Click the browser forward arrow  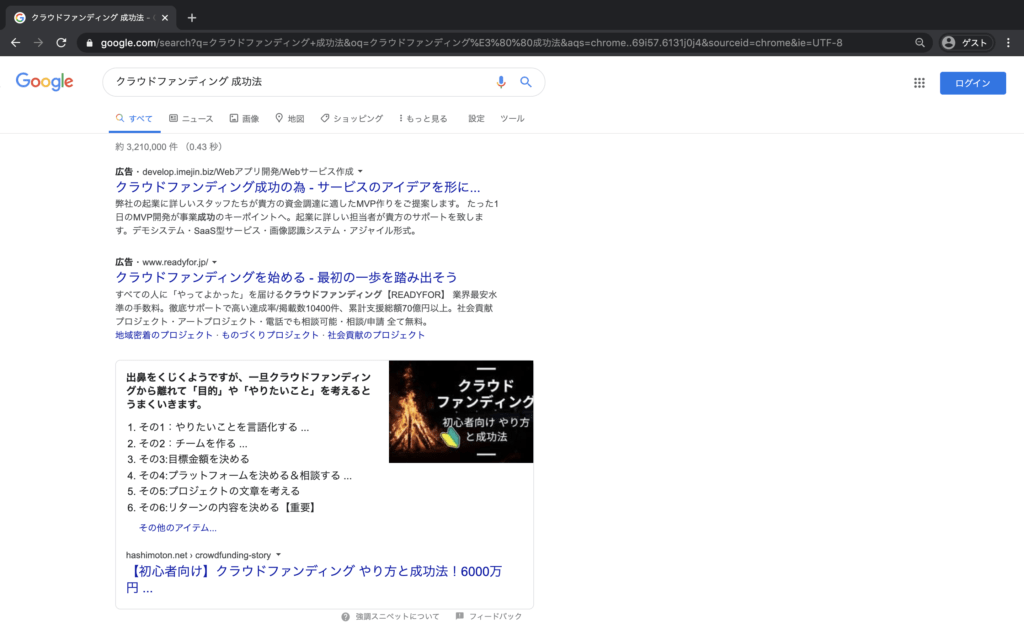(x=39, y=42)
